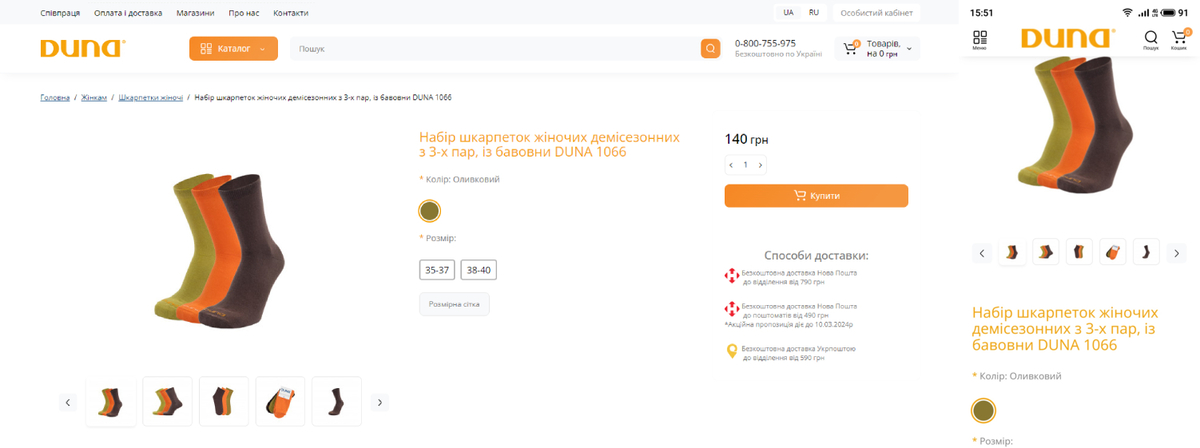Choose the olive color swatch on desktop
1200x448 pixels.
pyautogui.click(x=430, y=211)
